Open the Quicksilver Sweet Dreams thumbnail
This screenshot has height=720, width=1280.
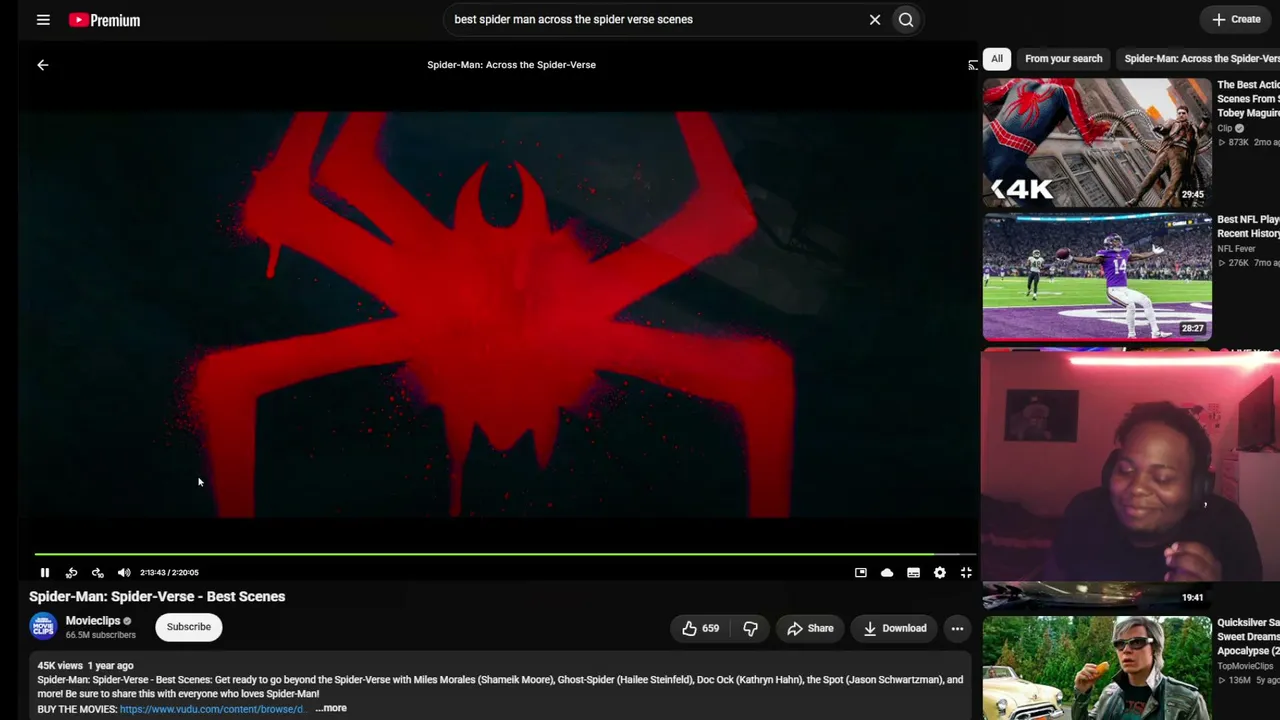1097,668
